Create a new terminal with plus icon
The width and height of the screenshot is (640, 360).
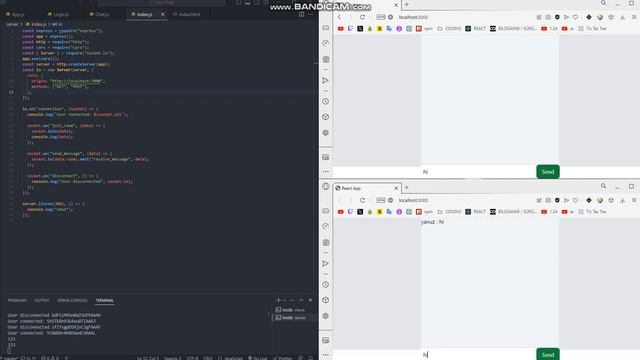[x=278, y=300]
